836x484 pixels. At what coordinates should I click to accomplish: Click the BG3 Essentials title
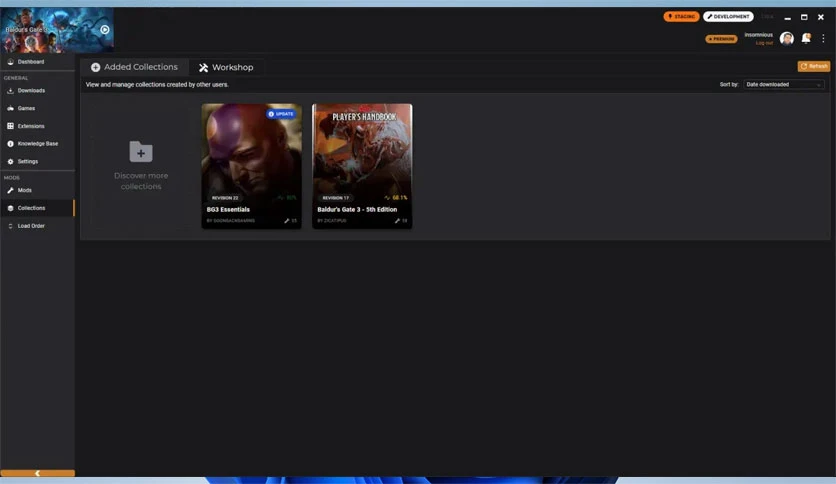click(228, 209)
